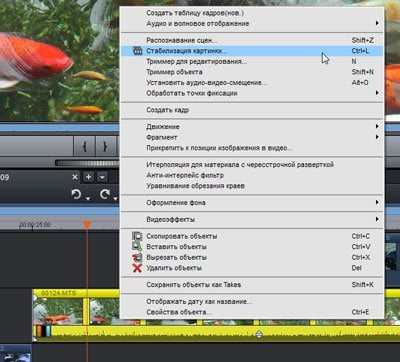Click the Paste objects icon
Image resolution: width=400 pixels, height=362 pixels.
tap(137, 247)
